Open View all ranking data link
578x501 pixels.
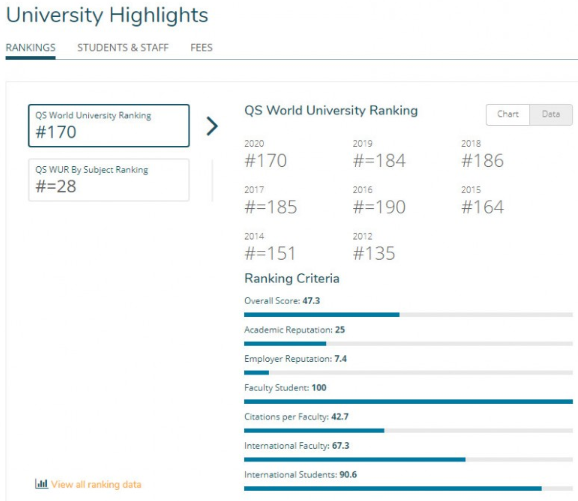tap(96, 484)
